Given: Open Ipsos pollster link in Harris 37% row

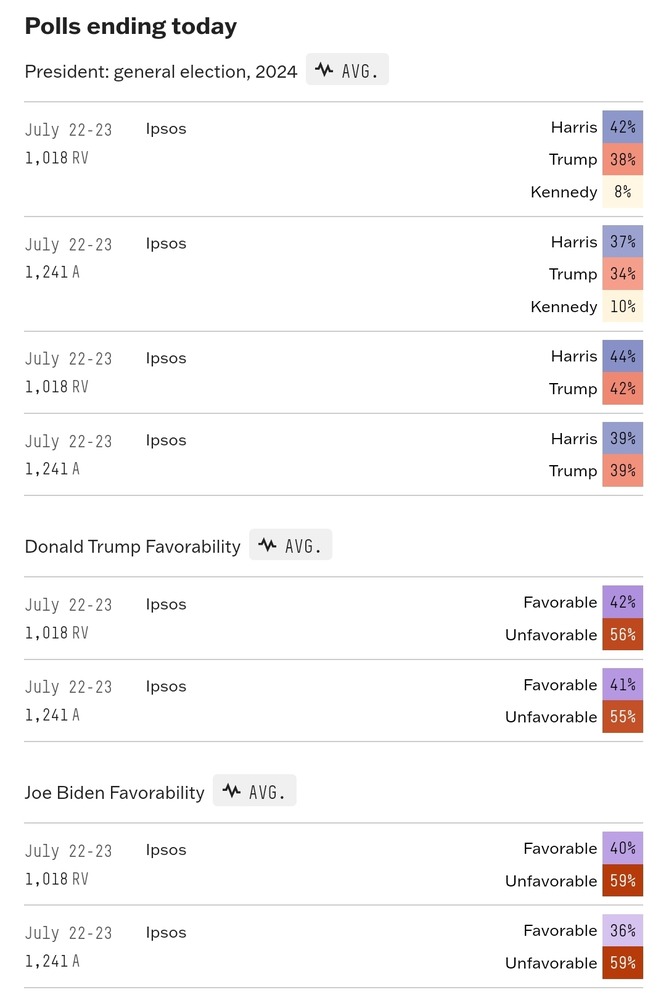Looking at the screenshot, I should click(166, 244).
